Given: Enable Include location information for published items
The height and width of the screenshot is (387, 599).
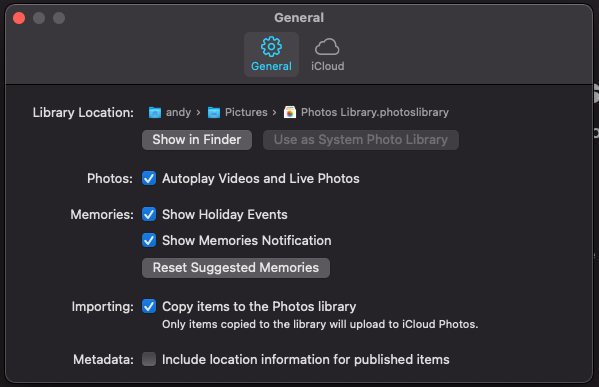Looking at the screenshot, I should point(149,359).
